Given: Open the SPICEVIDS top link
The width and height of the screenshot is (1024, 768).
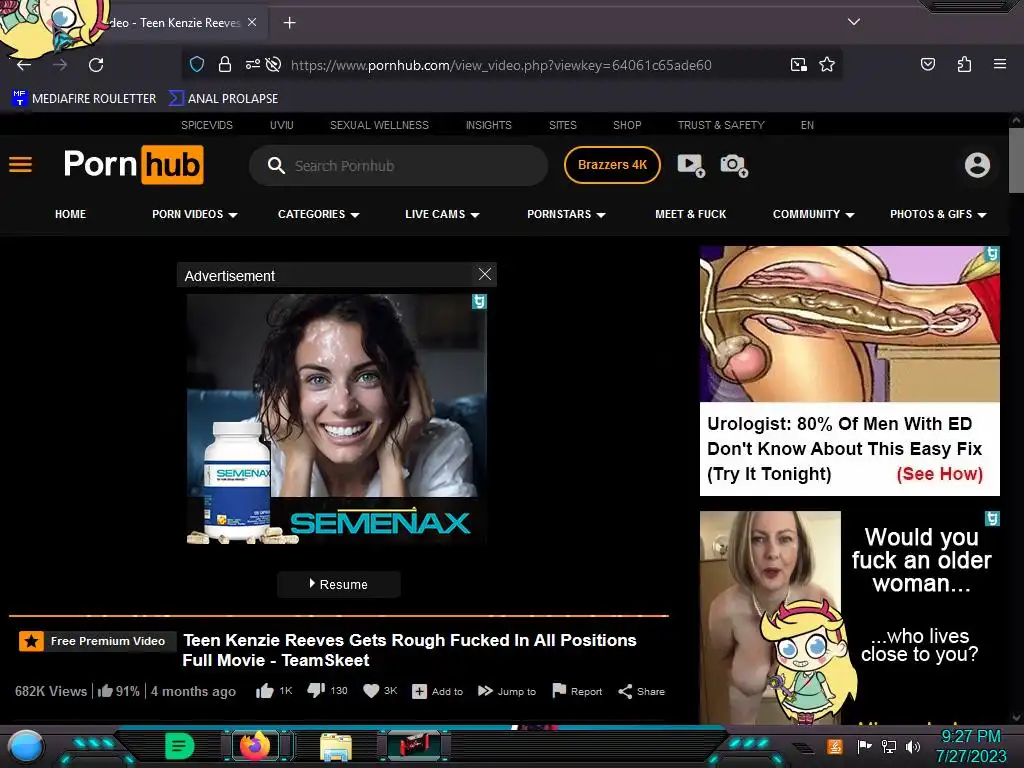Looking at the screenshot, I should coord(206,125).
